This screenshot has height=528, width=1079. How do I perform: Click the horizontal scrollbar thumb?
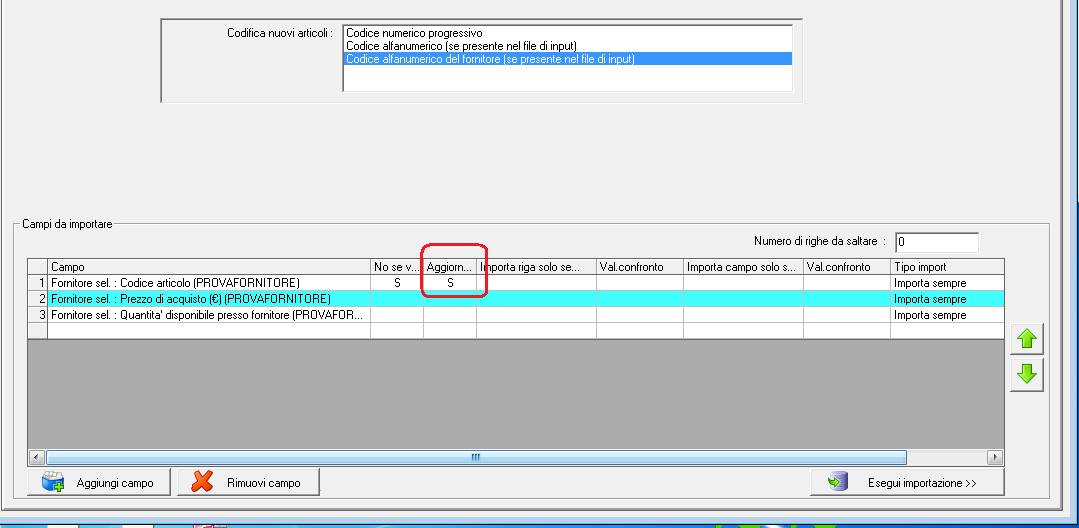tap(476, 458)
